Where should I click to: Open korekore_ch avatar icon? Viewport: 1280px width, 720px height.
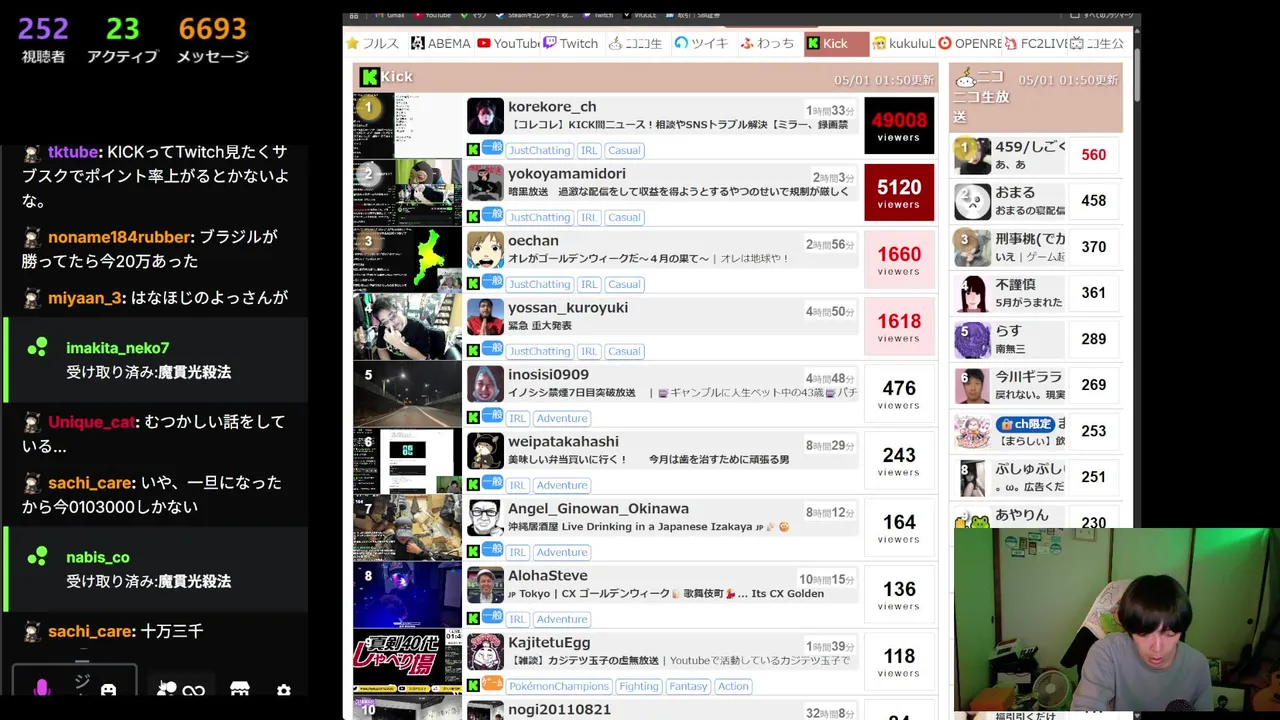485,116
